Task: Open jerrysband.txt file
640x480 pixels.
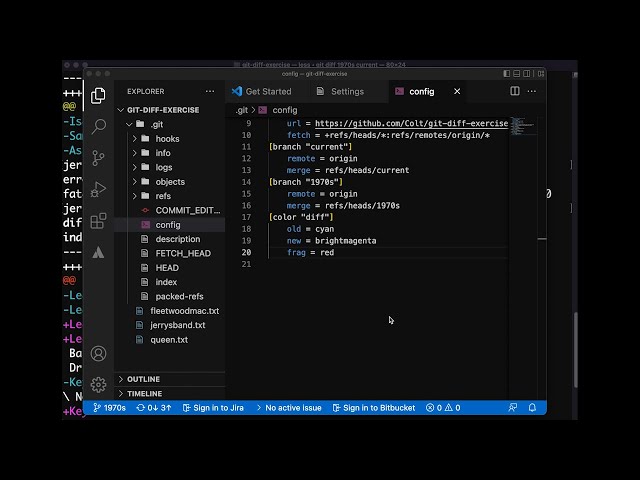Action: pyautogui.click(x=169, y=325)
